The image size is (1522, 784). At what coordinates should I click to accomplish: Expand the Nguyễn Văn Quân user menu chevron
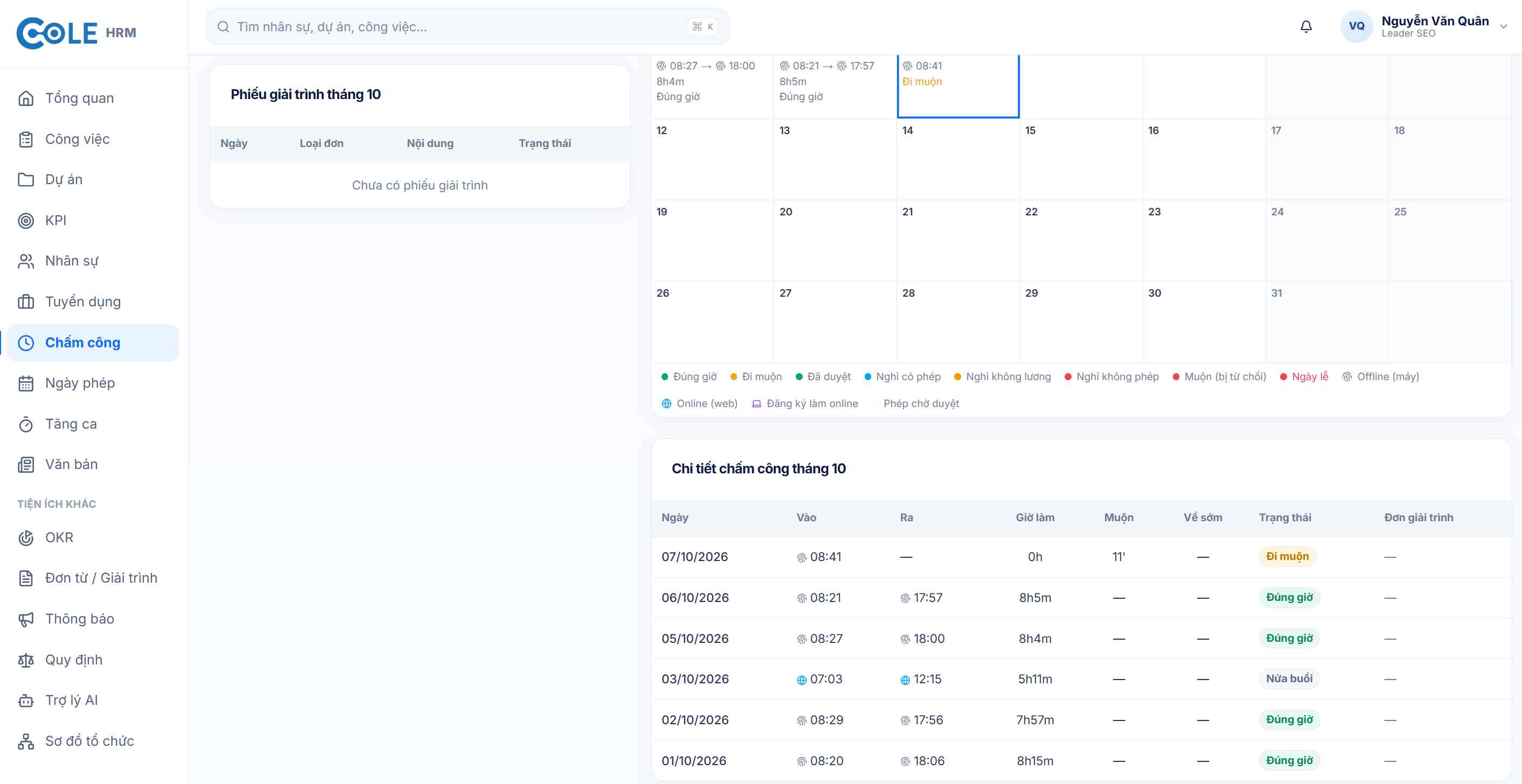pyautogui.click(x=1504, y=26)
